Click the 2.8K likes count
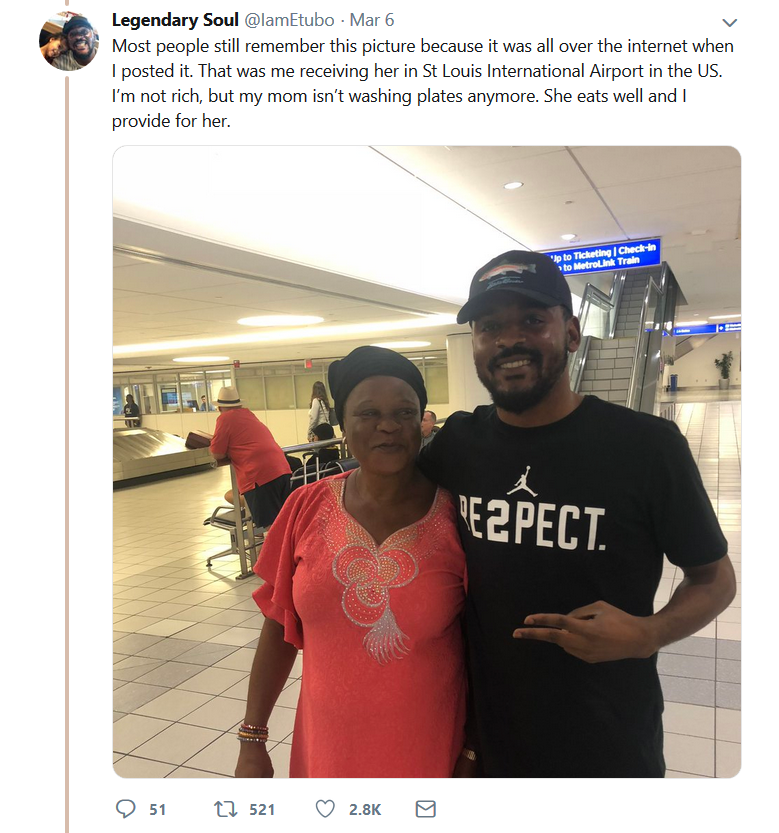This screenshot has height=833, width=779. 365,810
